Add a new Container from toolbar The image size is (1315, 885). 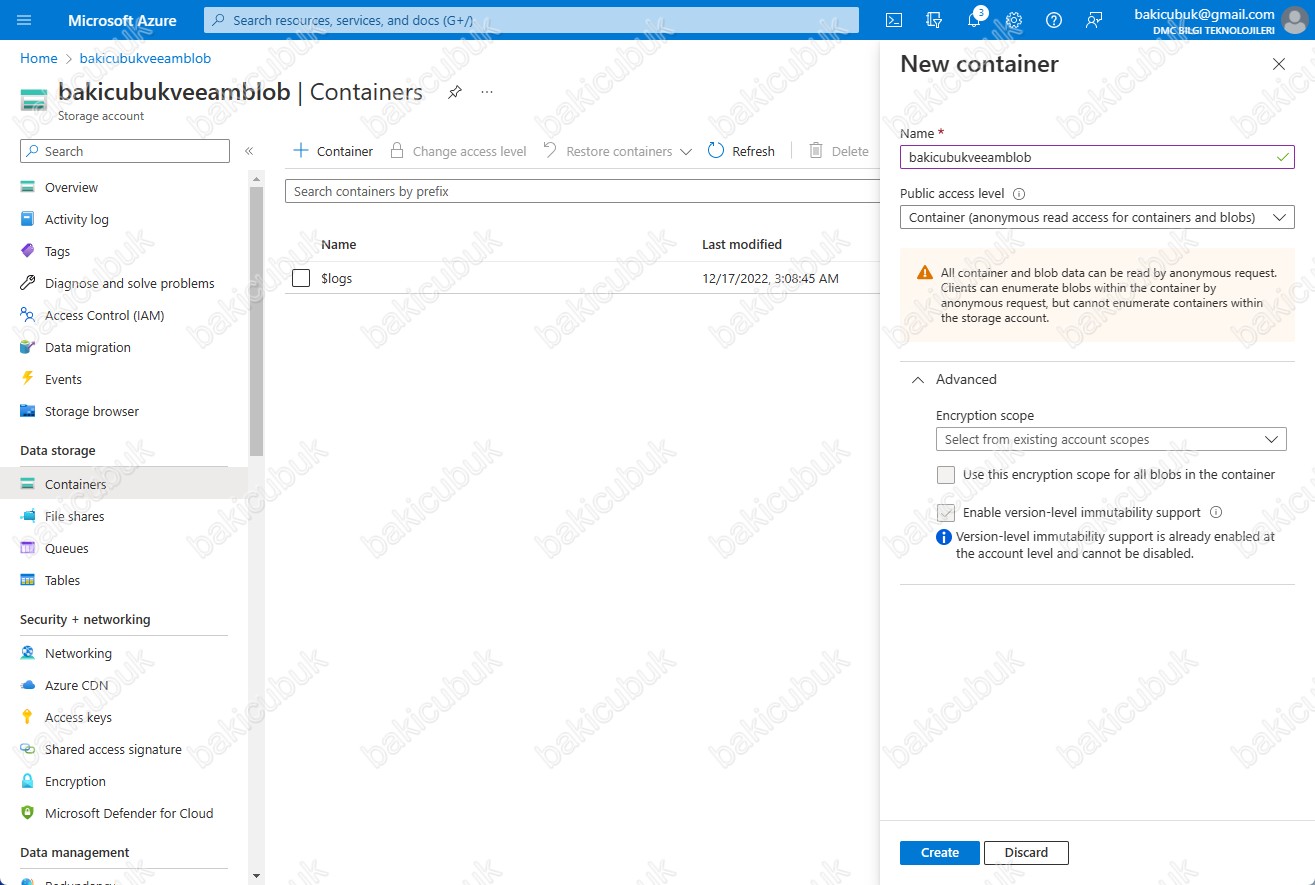333,151
